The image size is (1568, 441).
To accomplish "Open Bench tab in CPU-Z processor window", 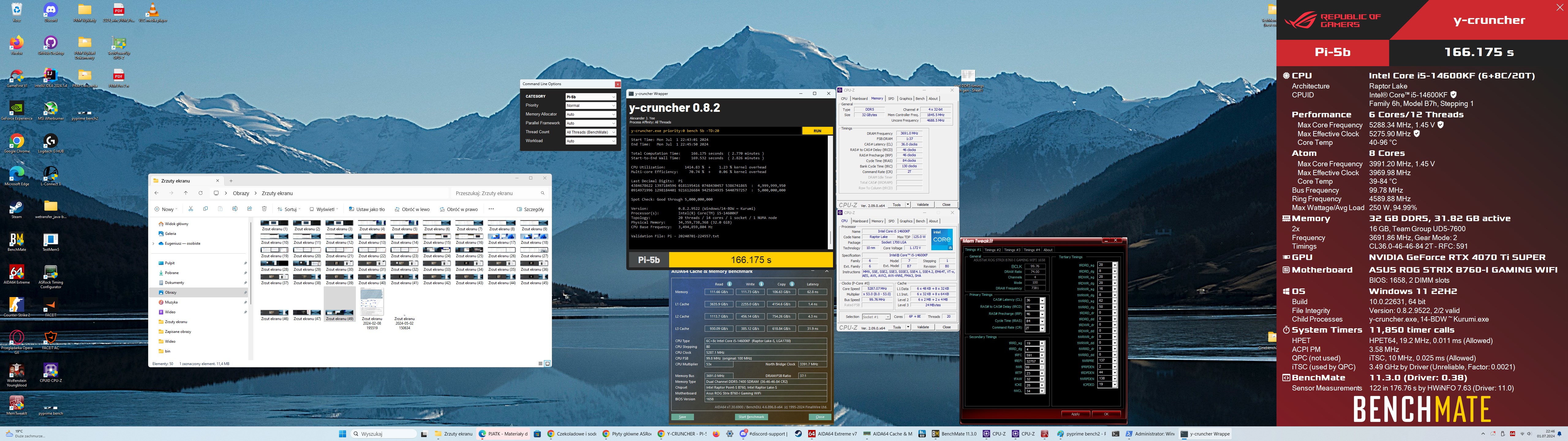I will [920, 221].
